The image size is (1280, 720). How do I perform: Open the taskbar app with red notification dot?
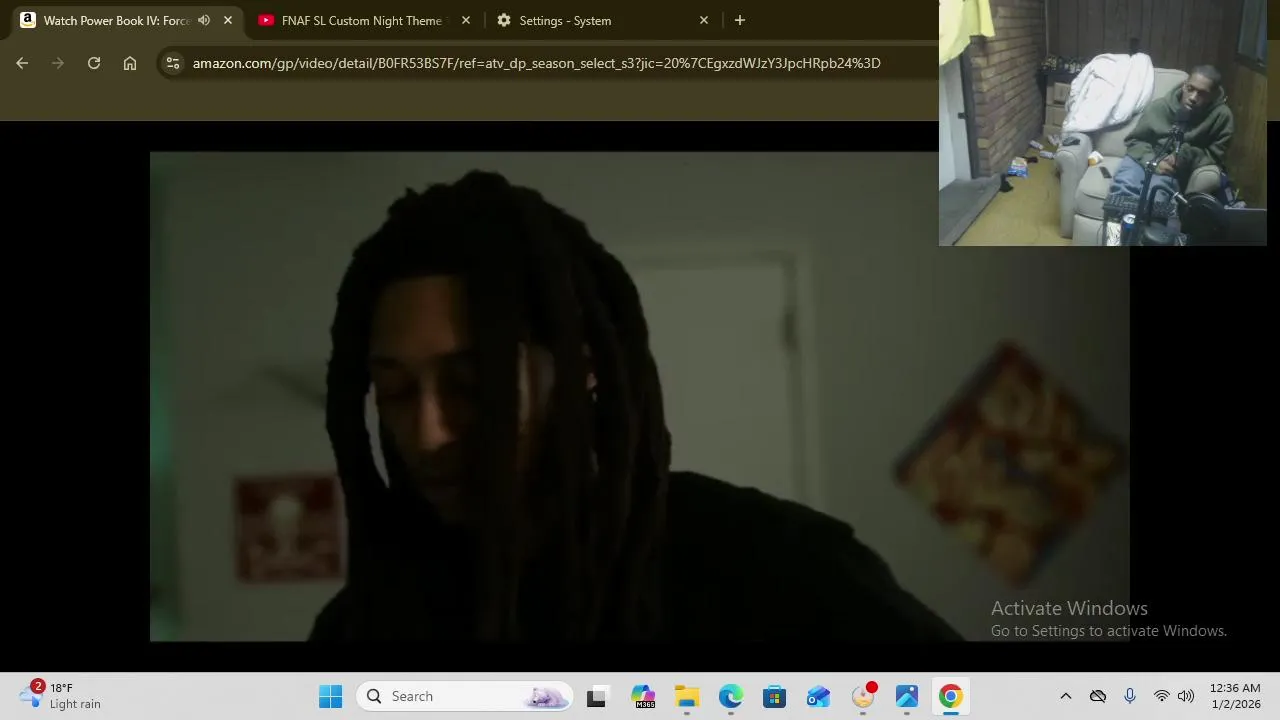[863, 696]
